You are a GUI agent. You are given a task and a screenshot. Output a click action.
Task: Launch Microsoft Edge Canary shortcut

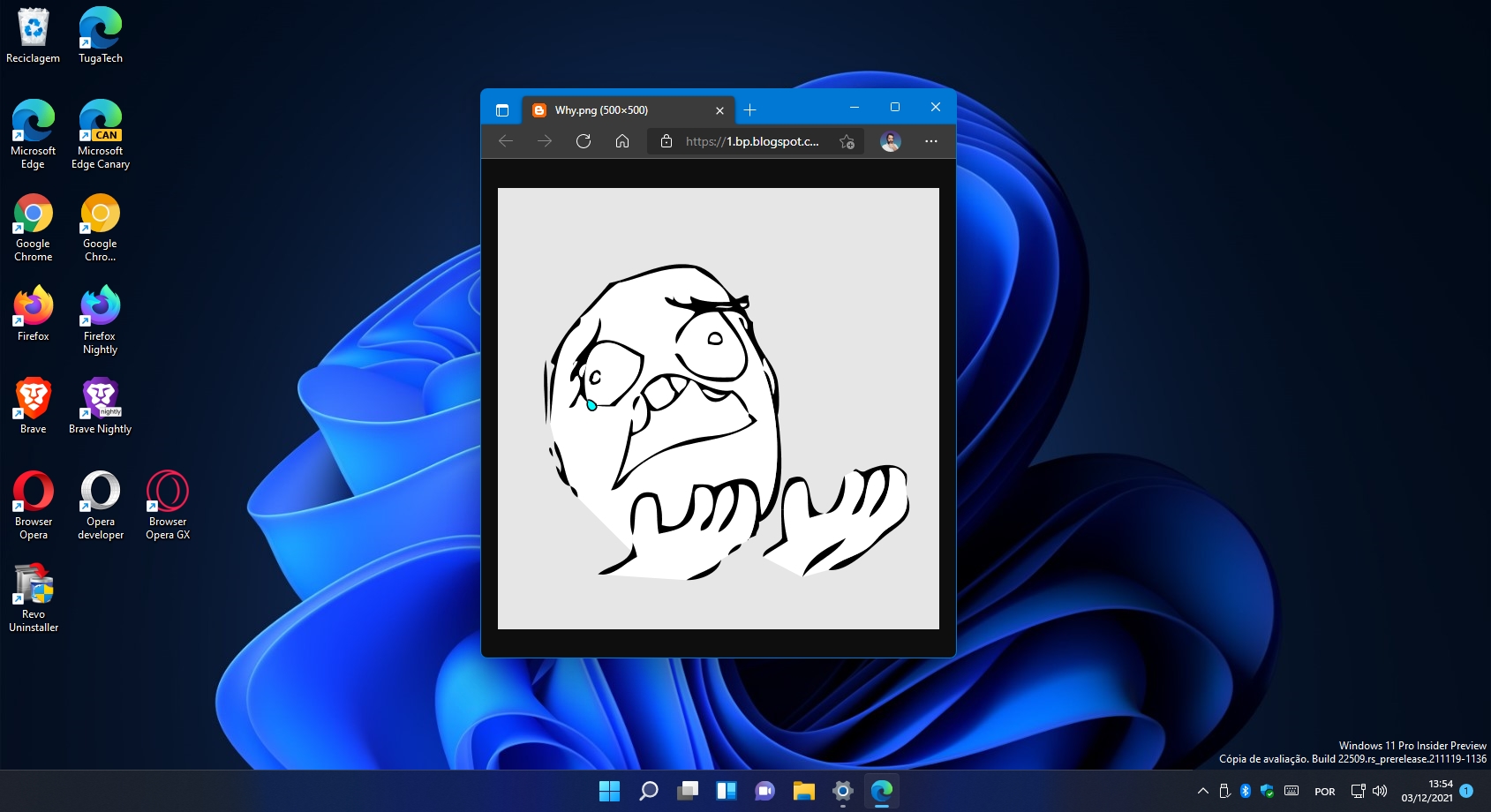point(101,134)
